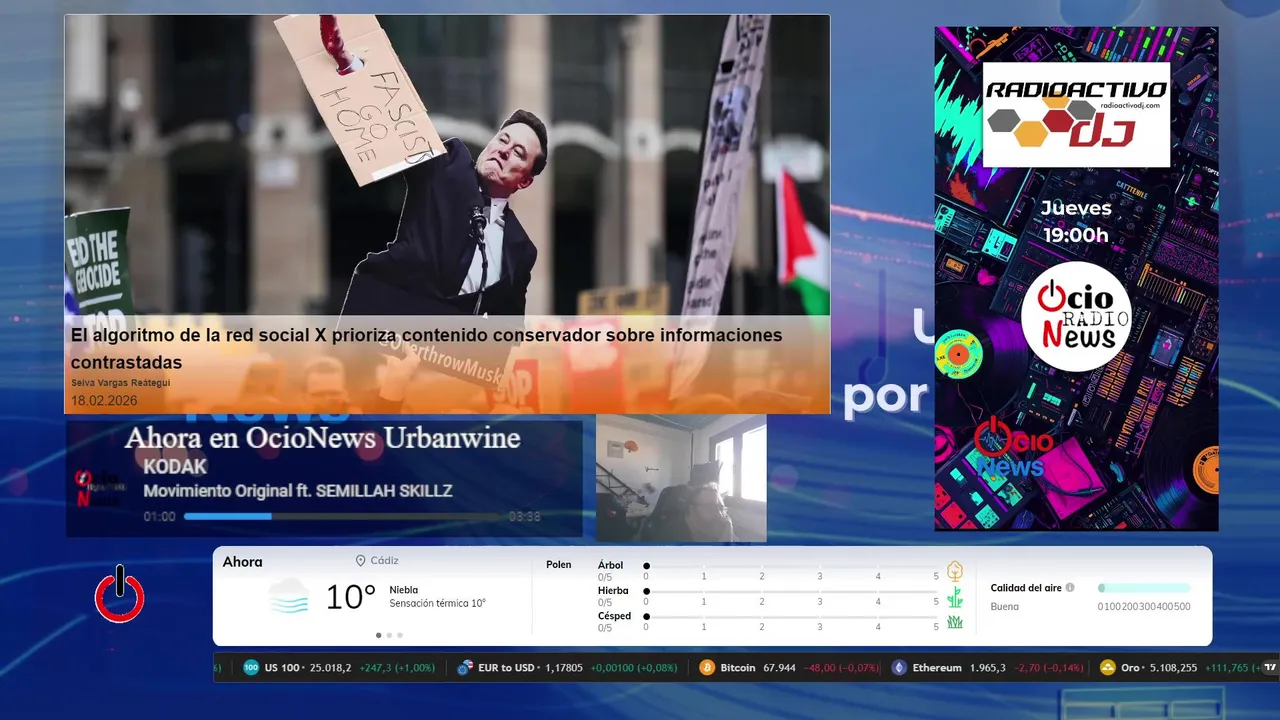Click the EUR to USD flag icon
Viewport: 1280px width, 720px height.
click(465, 668)
